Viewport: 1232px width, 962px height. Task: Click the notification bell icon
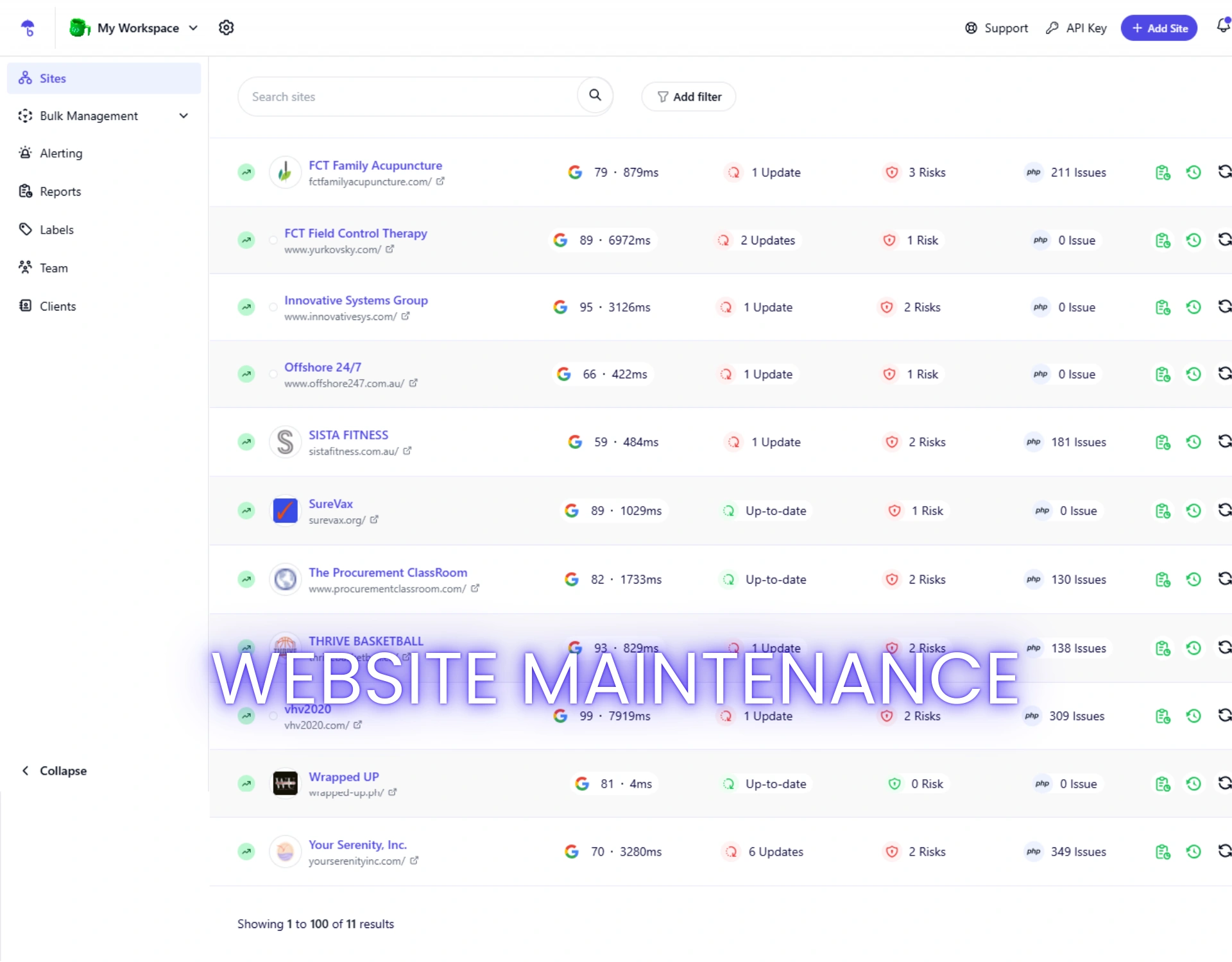pyautogui.click(x=1222, y=26)
